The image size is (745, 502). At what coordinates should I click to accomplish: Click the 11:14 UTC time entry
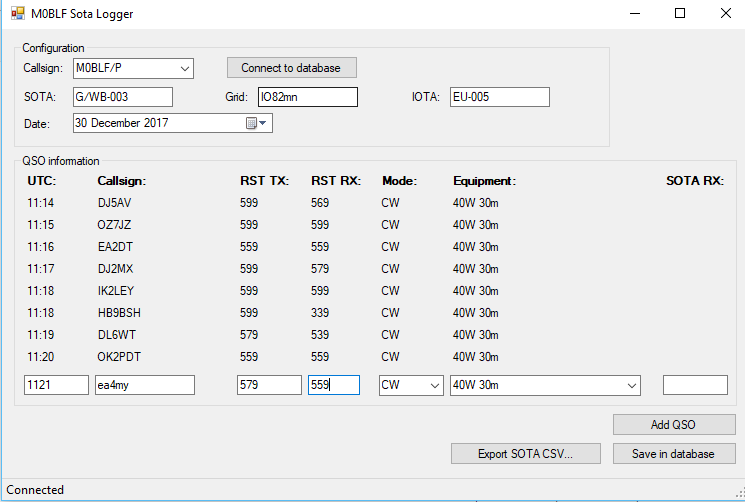[40, 203]
